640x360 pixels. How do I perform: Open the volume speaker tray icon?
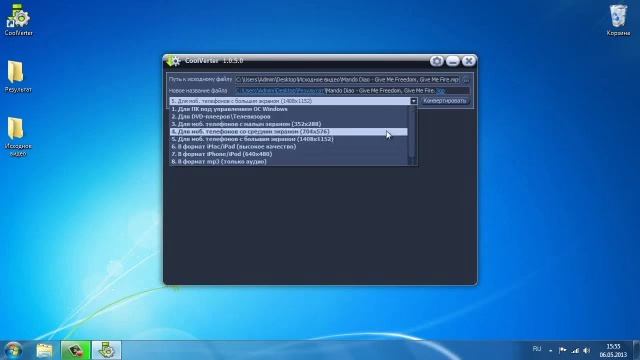[587, 350]
